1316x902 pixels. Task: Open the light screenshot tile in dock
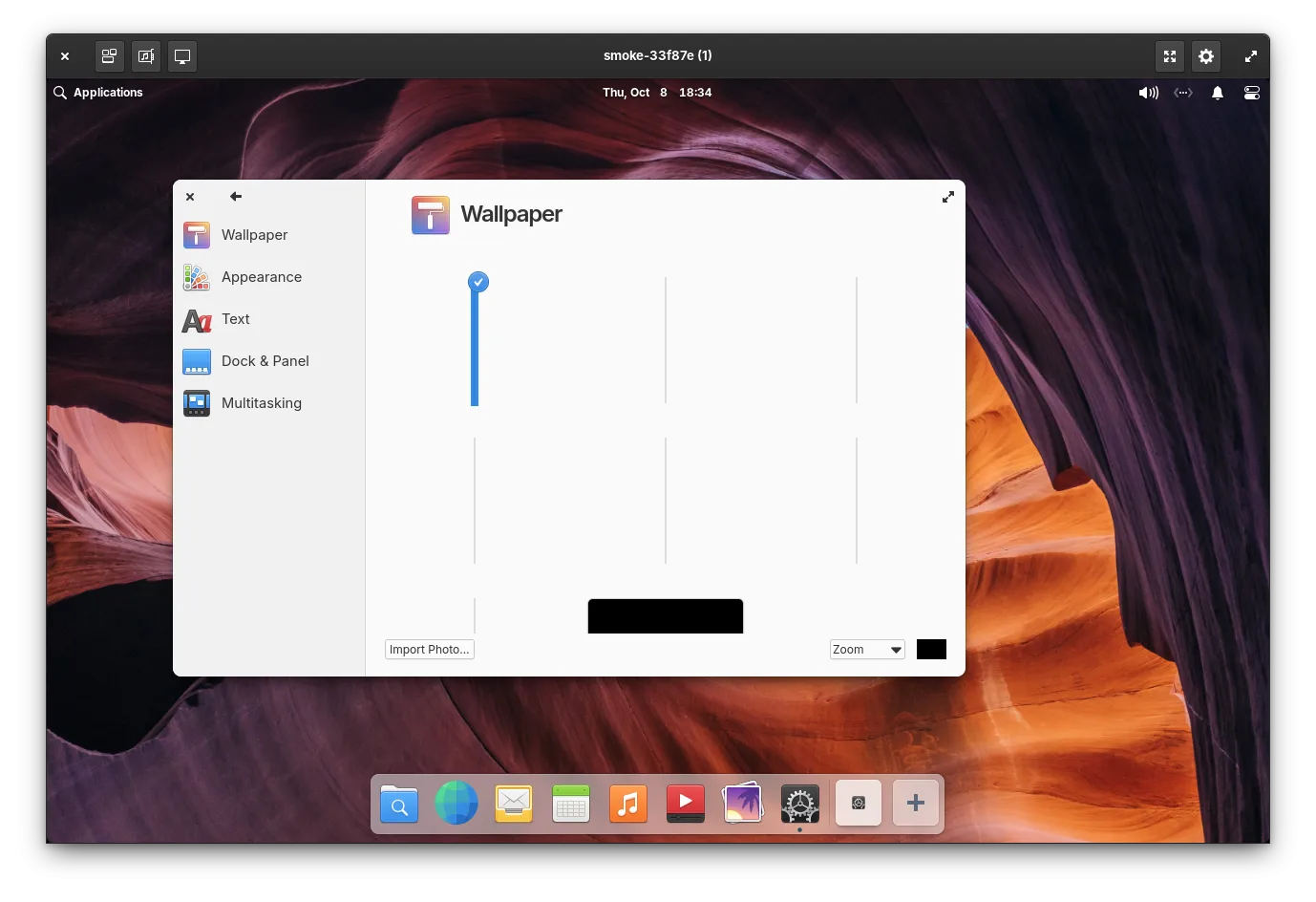(x=859, y=804)
